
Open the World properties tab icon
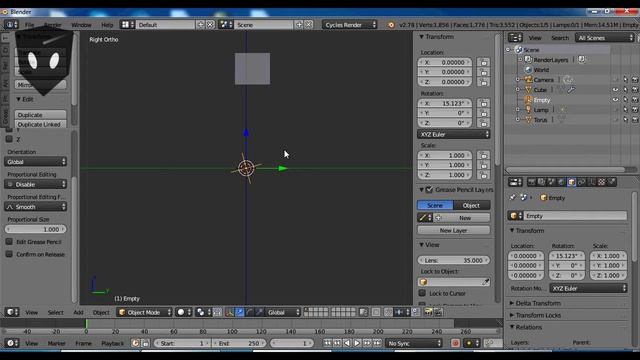point(562,182)
